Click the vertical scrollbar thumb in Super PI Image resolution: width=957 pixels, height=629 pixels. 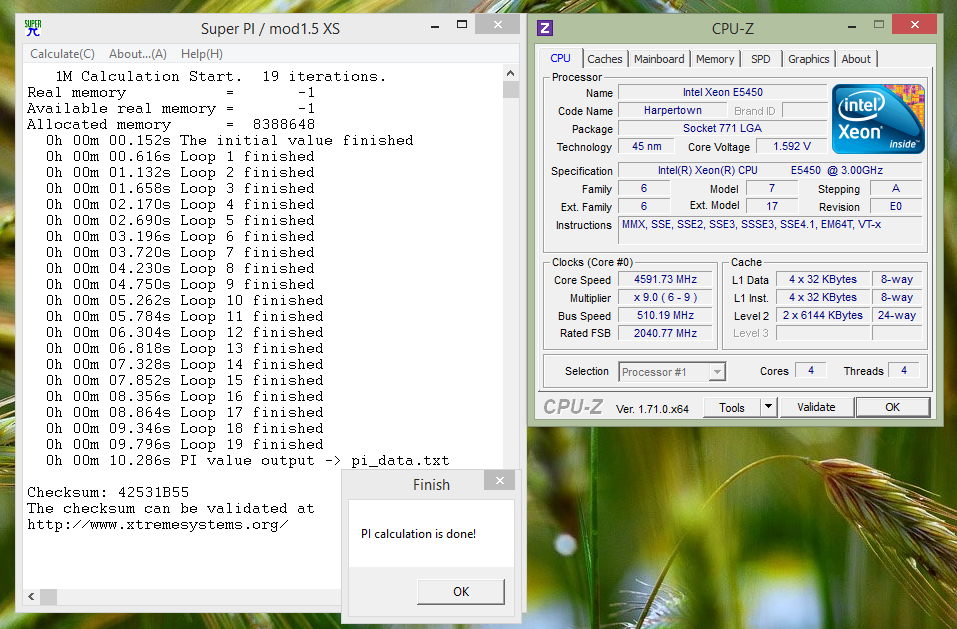click(511, 90)
